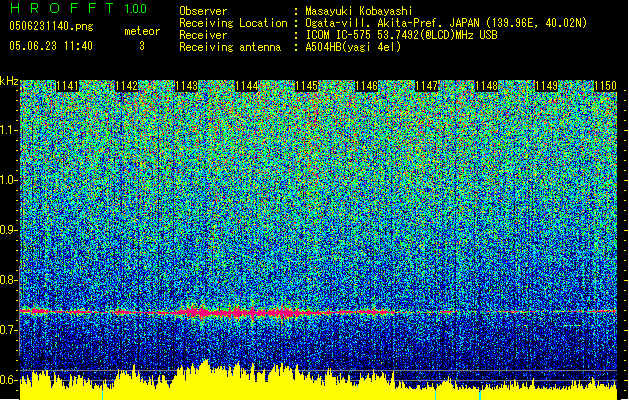629x400 pixels.
Task: Click the 0.9 kHz axis tick label
Action: tap(9, 230)
